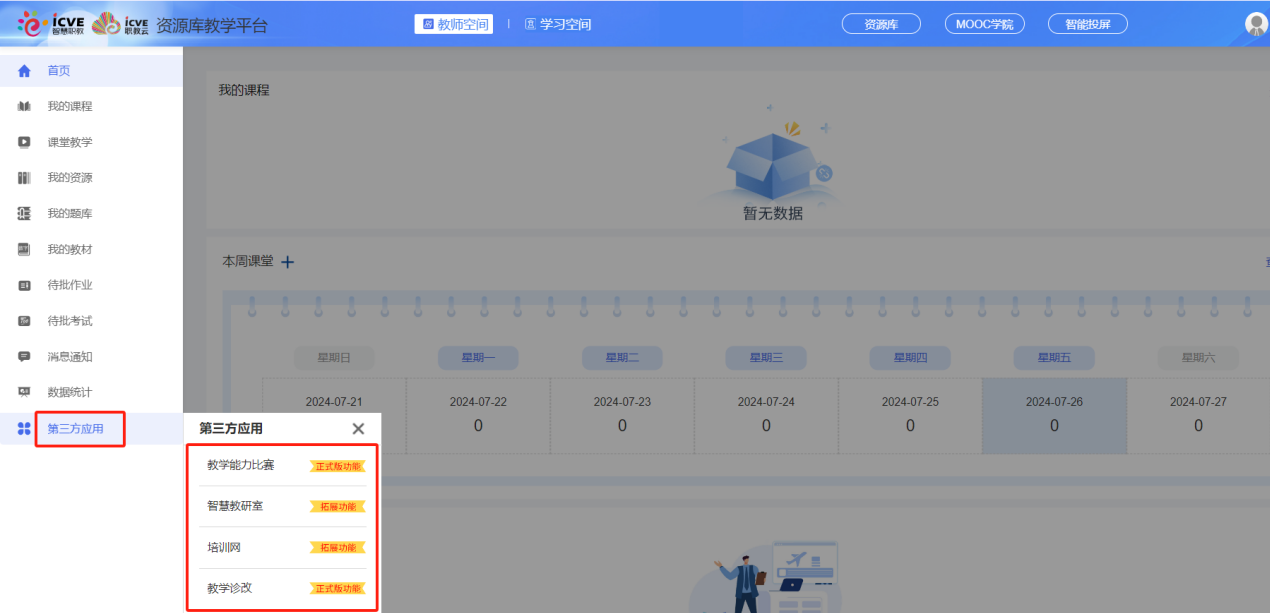Select the 教师空间 tab

click(x=453, y=23)
